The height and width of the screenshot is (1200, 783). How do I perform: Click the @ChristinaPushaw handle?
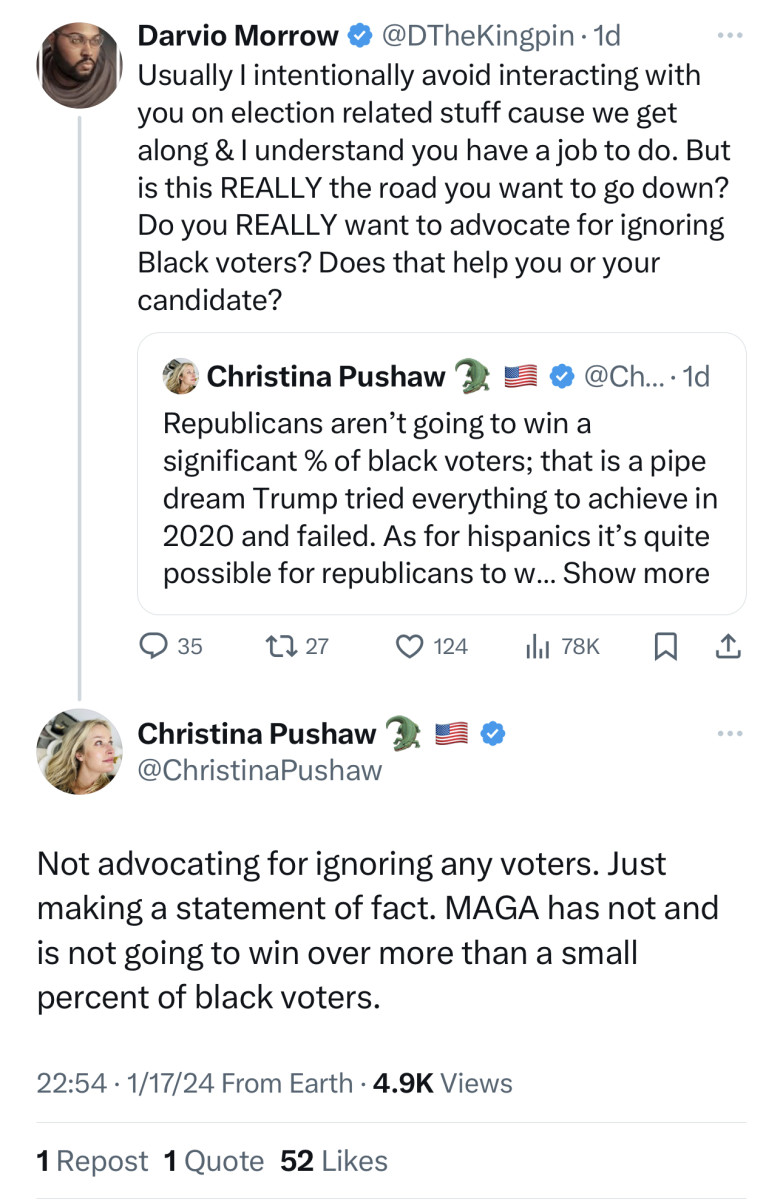click(259, 769)
